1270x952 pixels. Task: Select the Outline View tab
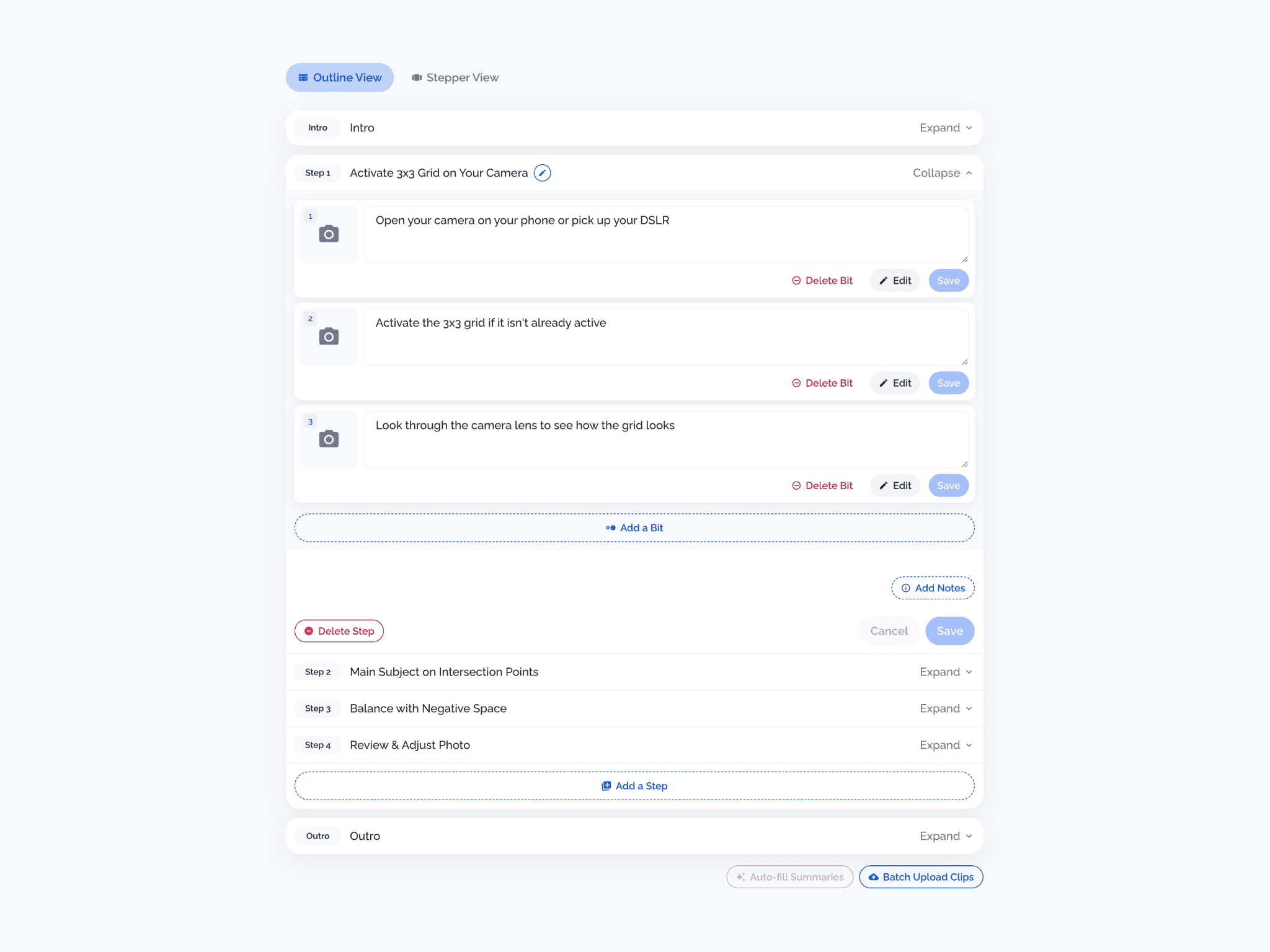click(340, 77)
